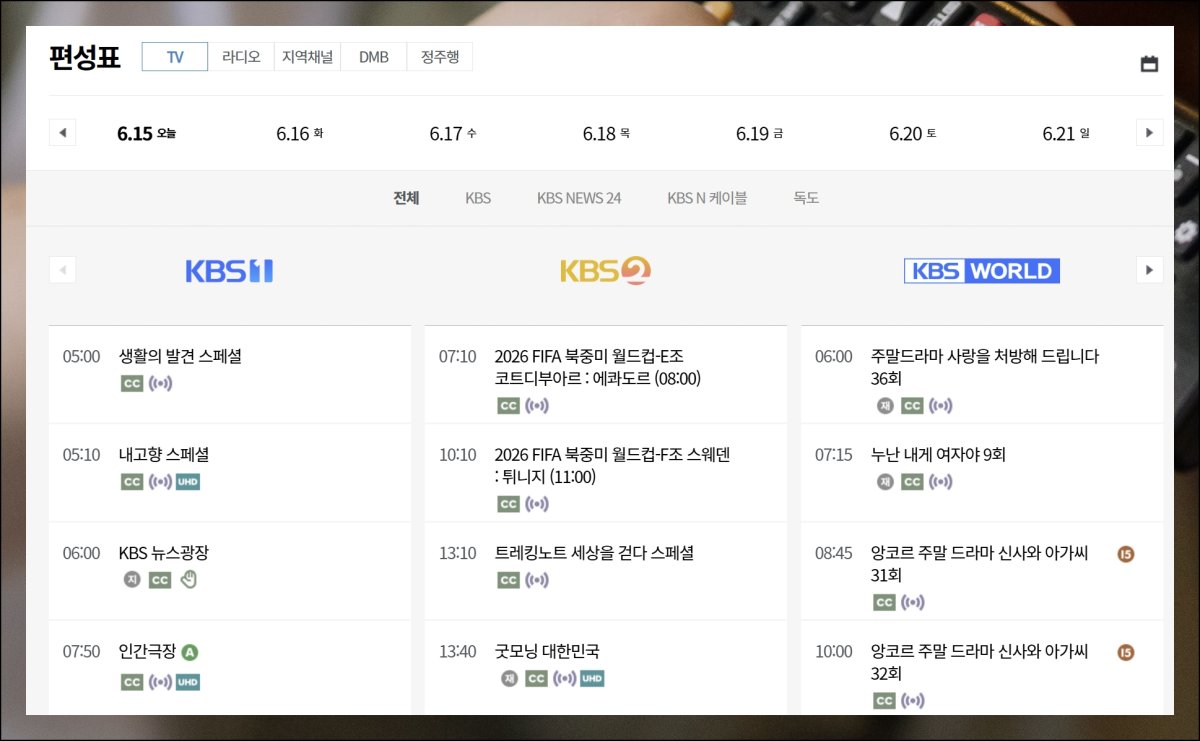Filter channels by KBS N 케이블
Image resolution: width=1200 pixels, height=741 pixels.
707,198
